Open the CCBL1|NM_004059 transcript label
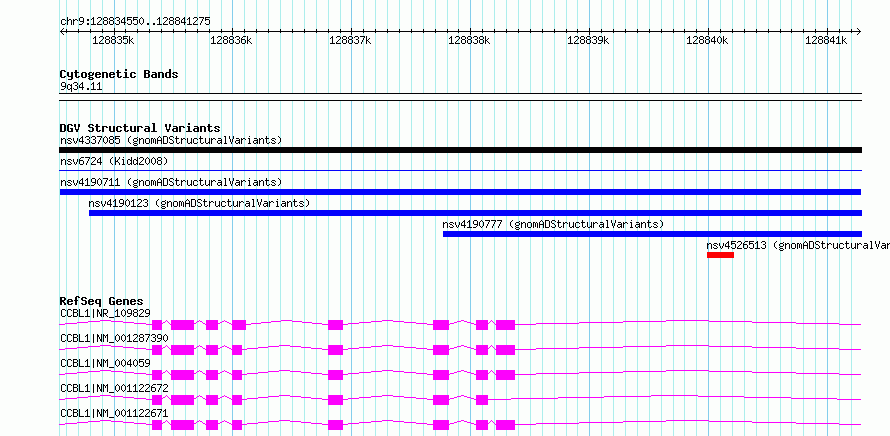The height and width of the screenshot is (436, 890). [x=105, y=363]
